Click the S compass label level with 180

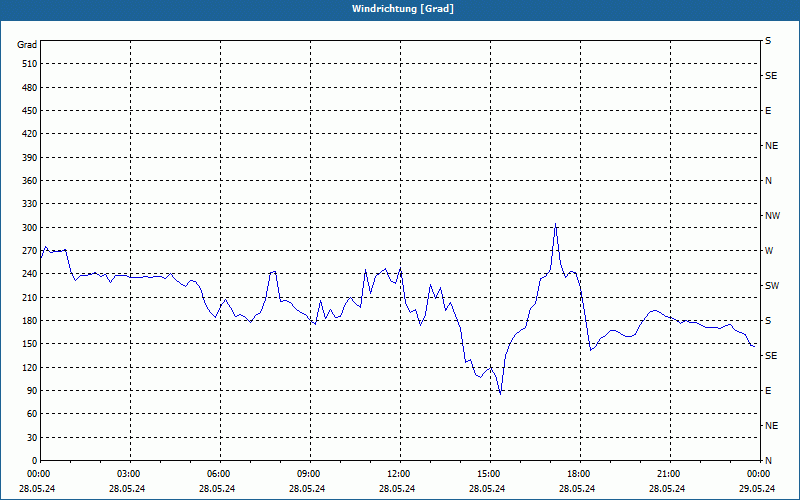[x=768, y=321]
